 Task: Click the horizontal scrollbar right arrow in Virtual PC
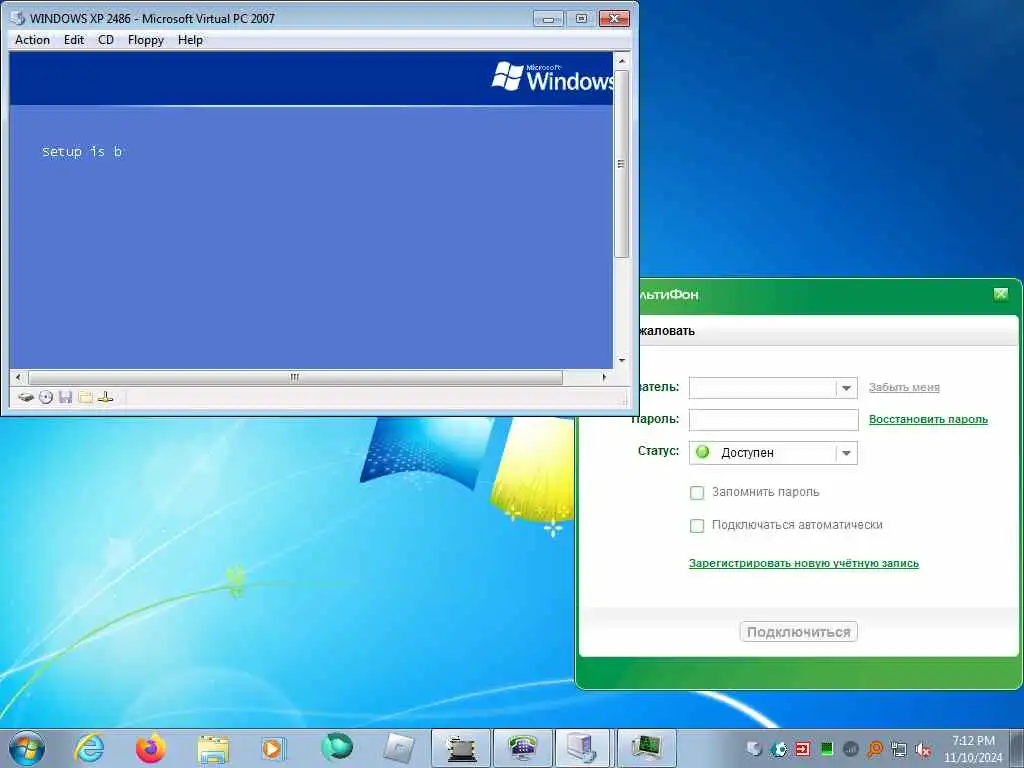coord(604,377)
